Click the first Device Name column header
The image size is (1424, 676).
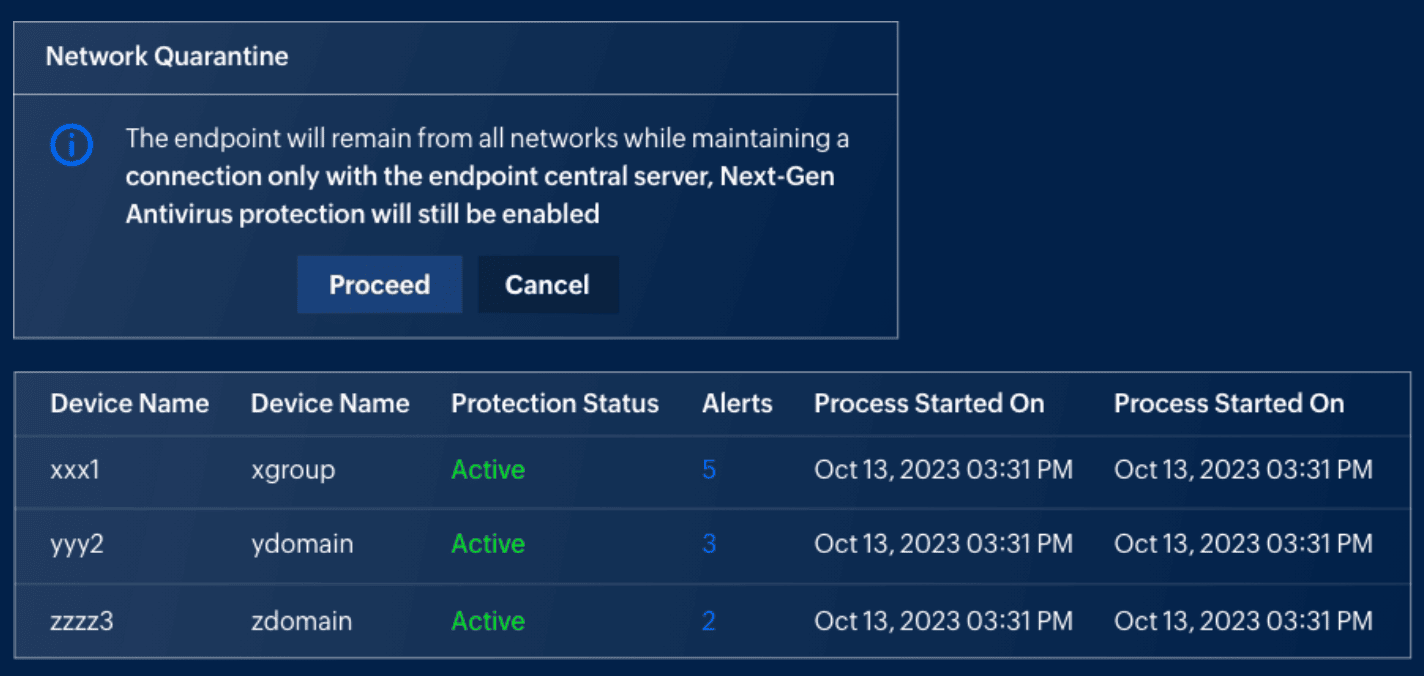pyautogui.click(x=130, y=404)
